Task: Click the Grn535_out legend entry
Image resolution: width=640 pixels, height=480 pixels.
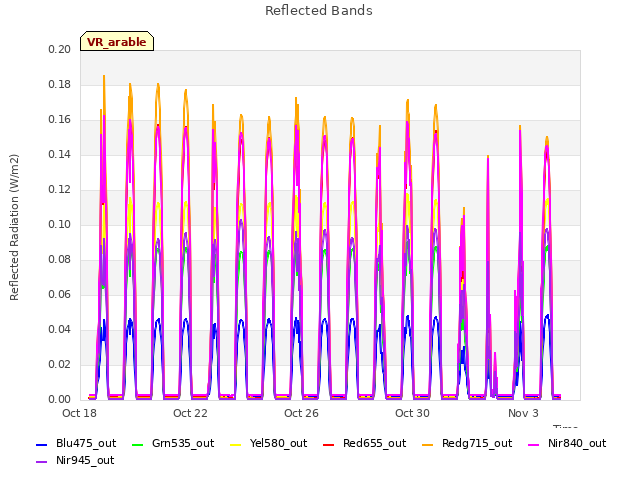Action: point(173,443)
